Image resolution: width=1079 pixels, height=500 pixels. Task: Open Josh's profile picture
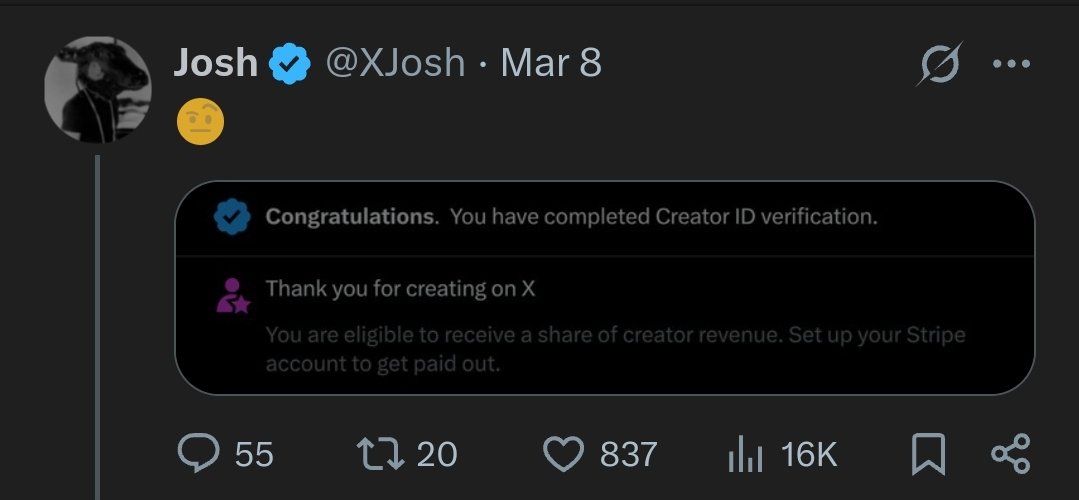(x=97, y=90)
